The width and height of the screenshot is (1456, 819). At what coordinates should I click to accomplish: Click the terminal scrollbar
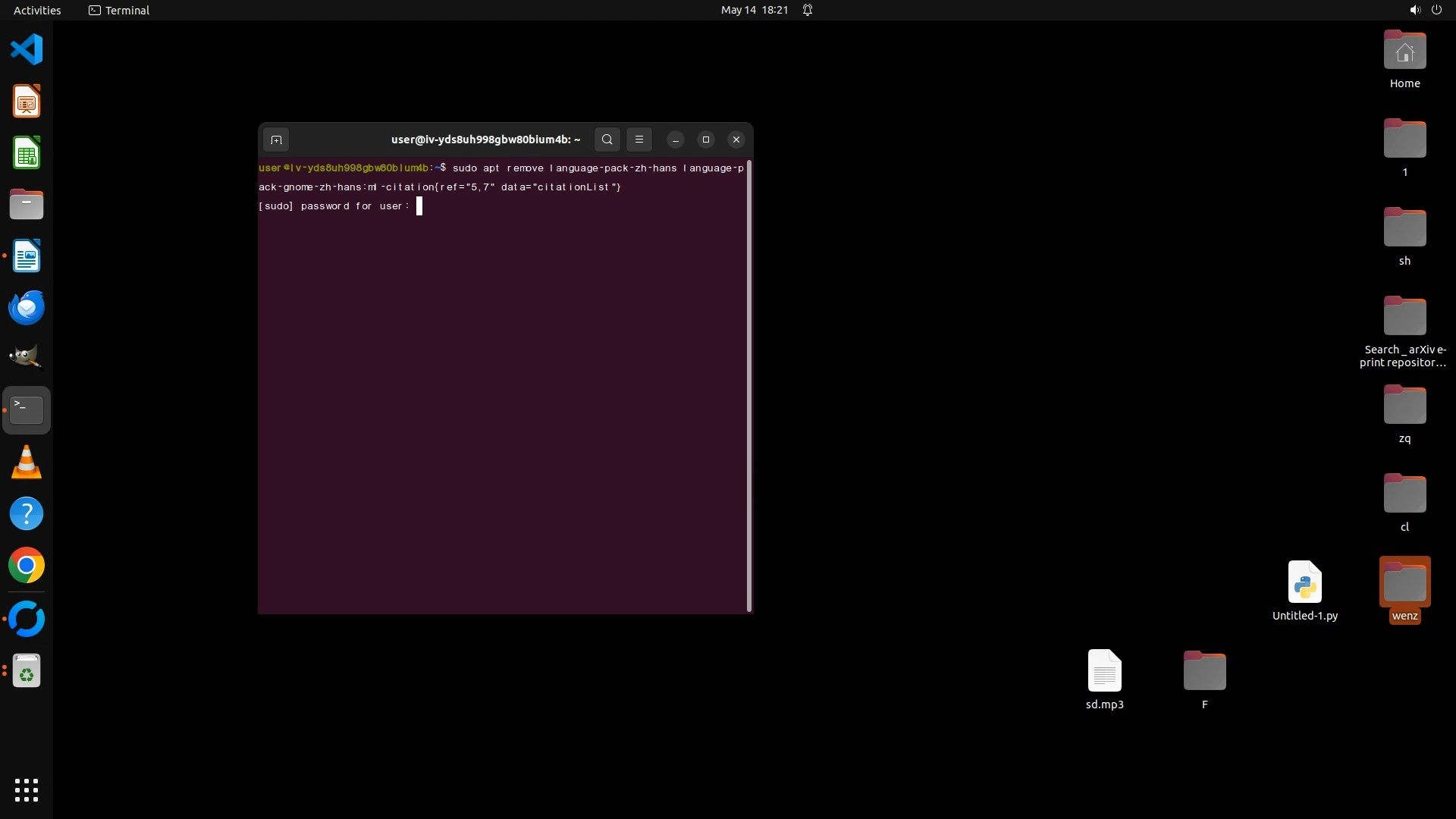[749, 385]
